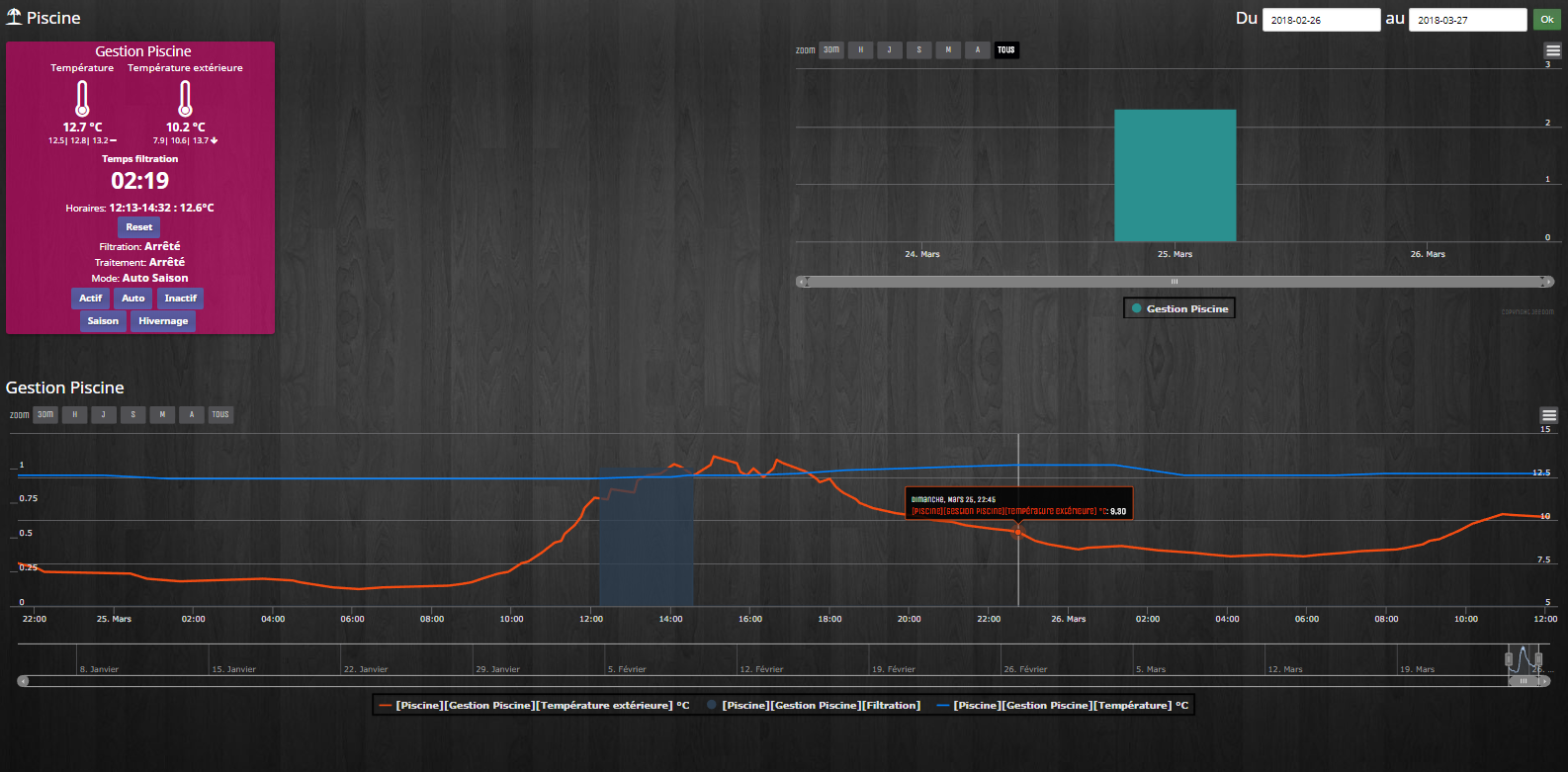Choose the Saison mode button
Viewport: 1568px width, 772px height.
click(103, 321)
